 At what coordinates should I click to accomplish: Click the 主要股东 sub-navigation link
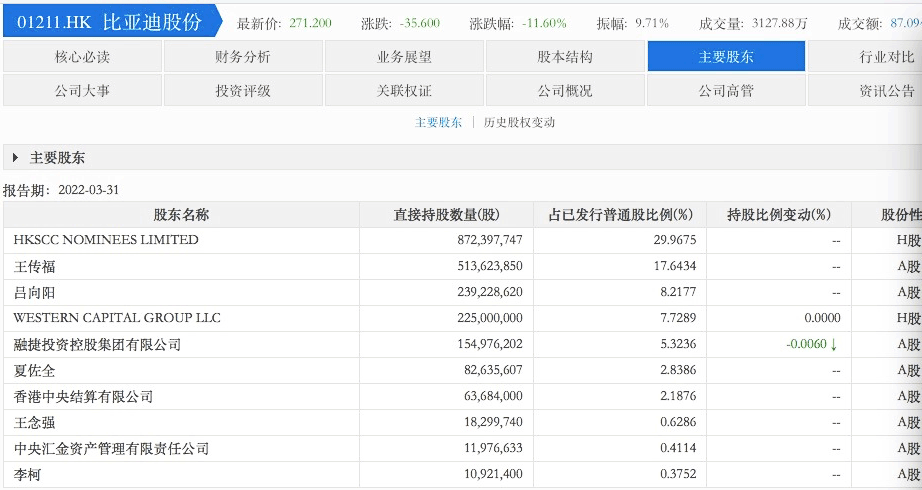(438, 123)
